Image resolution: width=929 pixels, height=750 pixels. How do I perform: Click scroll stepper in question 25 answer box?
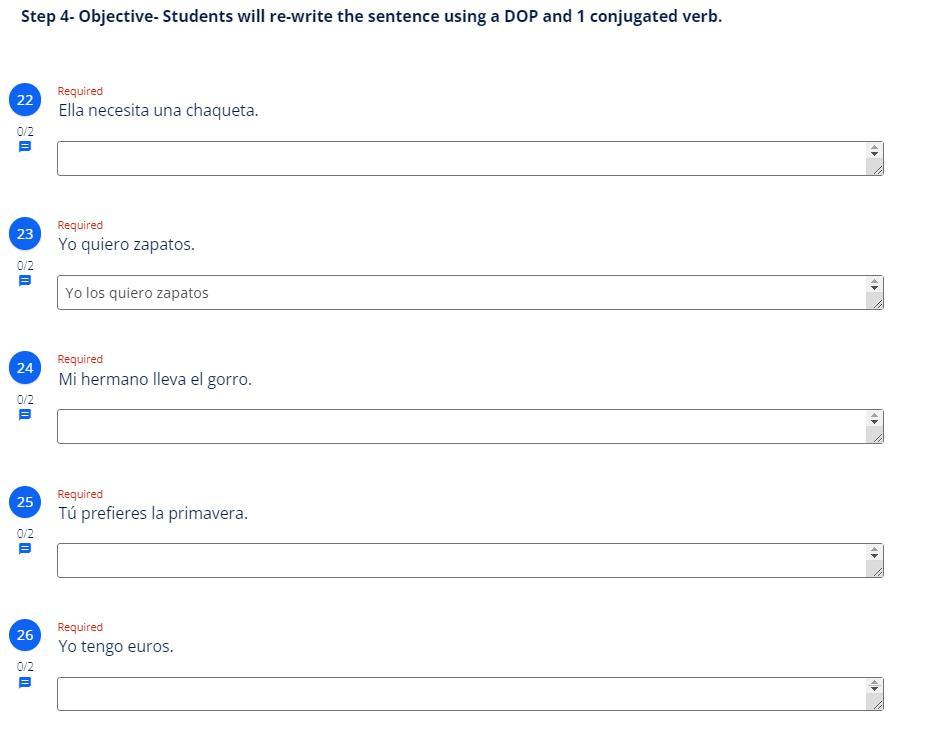[x=874, y=552]
